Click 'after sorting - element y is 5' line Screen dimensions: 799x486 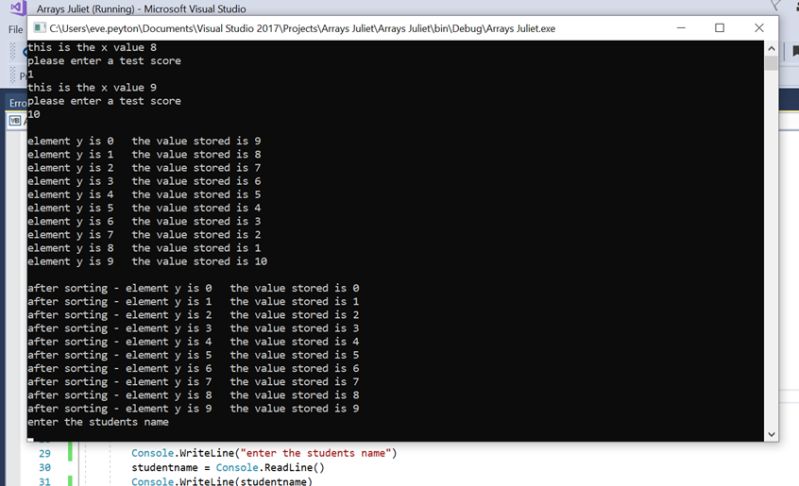coord(193,355)
